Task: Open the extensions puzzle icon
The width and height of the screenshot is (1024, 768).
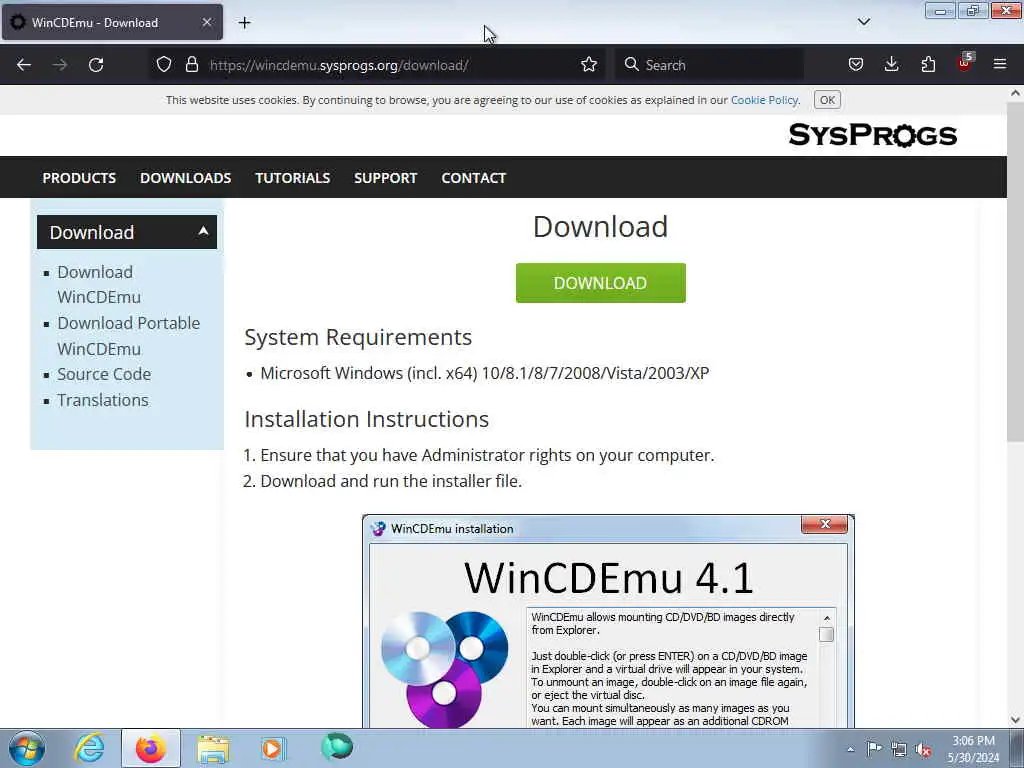Action: pos(928,65)
